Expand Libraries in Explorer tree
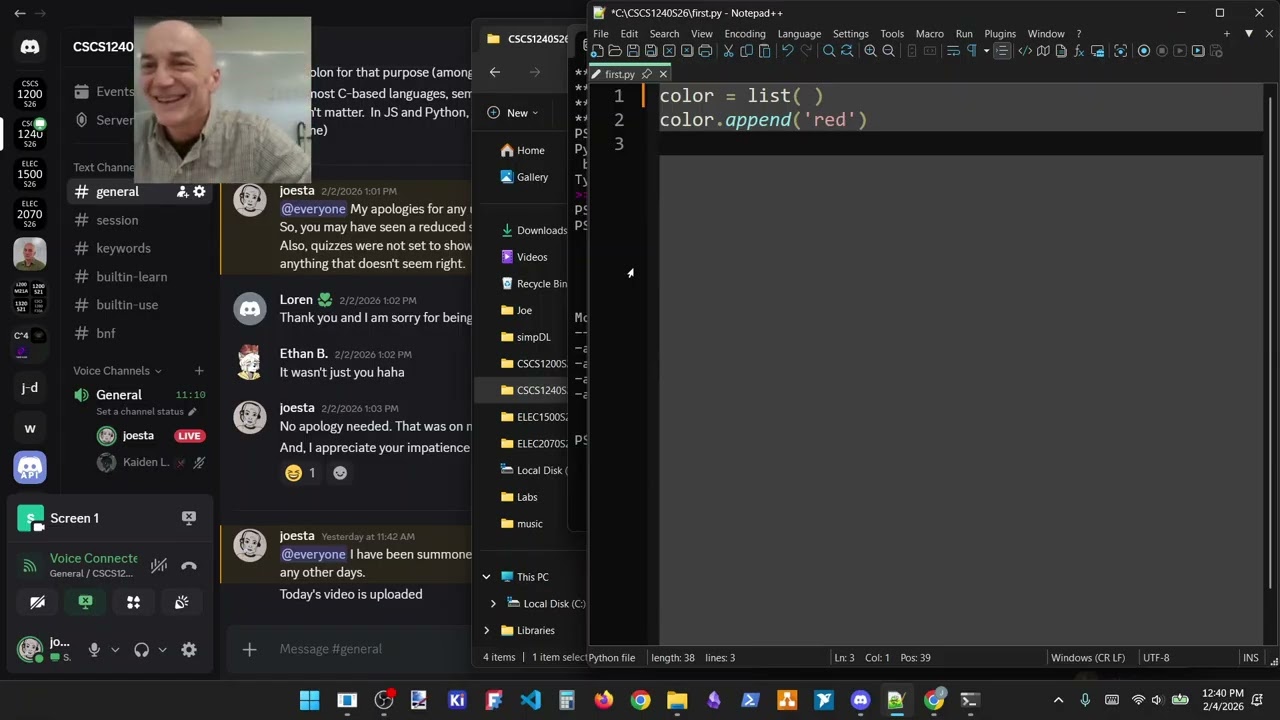Image resolution: width=1280 pixels, height=720 pixels. (x=487, y=631)
